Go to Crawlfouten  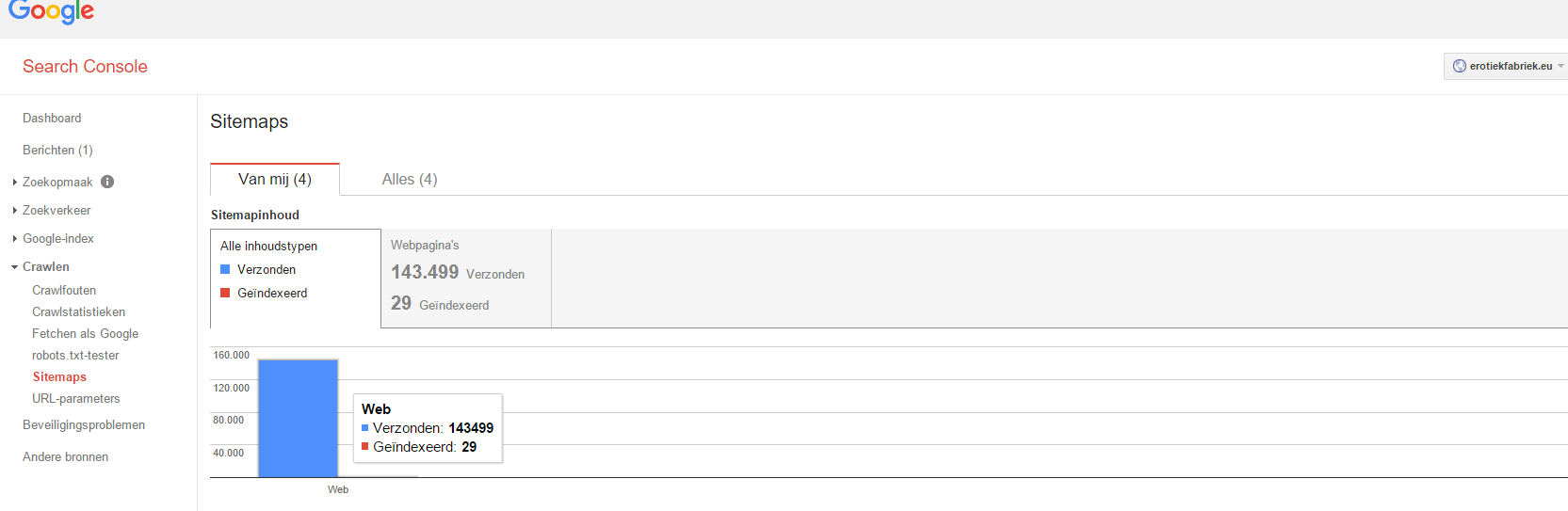click(x=64, y=290)
